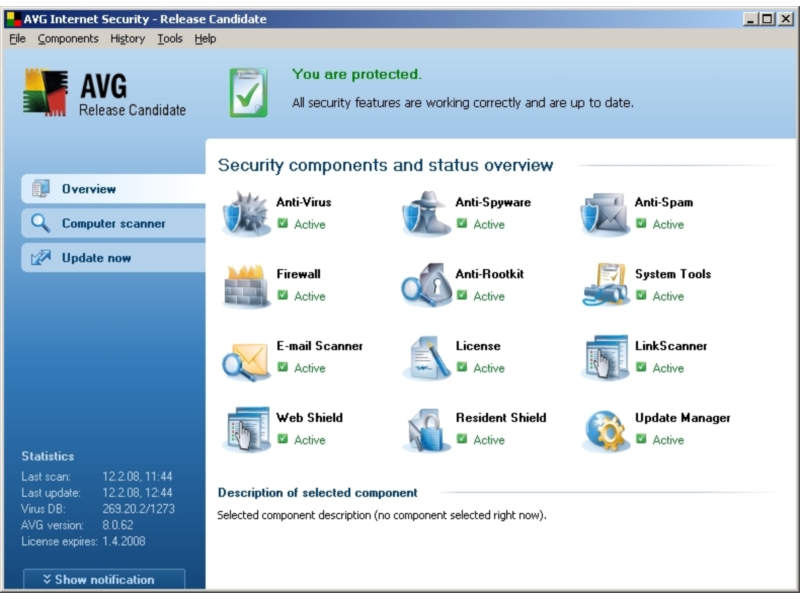Open the History menu
Screen dimensions: 800x600
coord(127,39)
